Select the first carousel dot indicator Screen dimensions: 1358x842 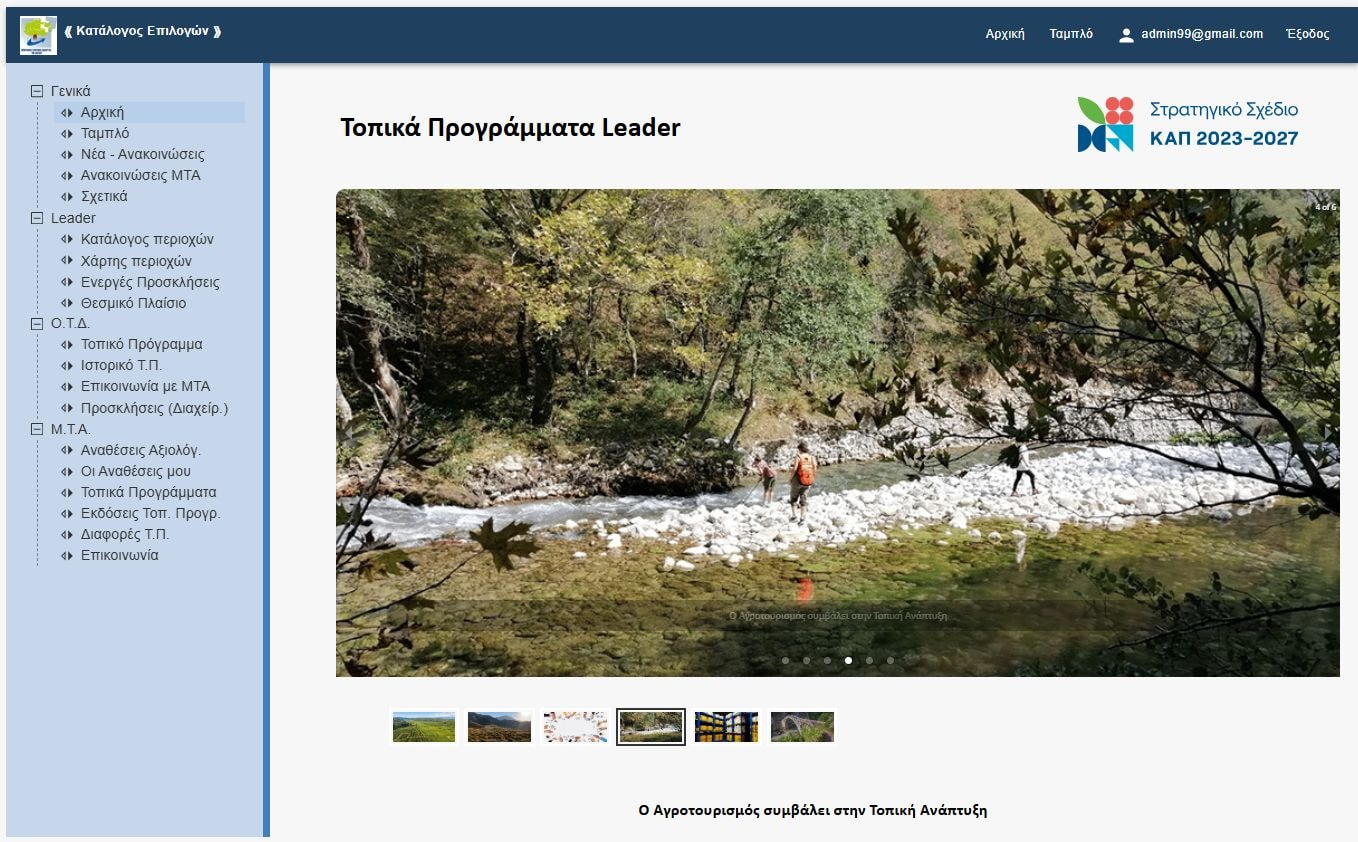[785, 660]
